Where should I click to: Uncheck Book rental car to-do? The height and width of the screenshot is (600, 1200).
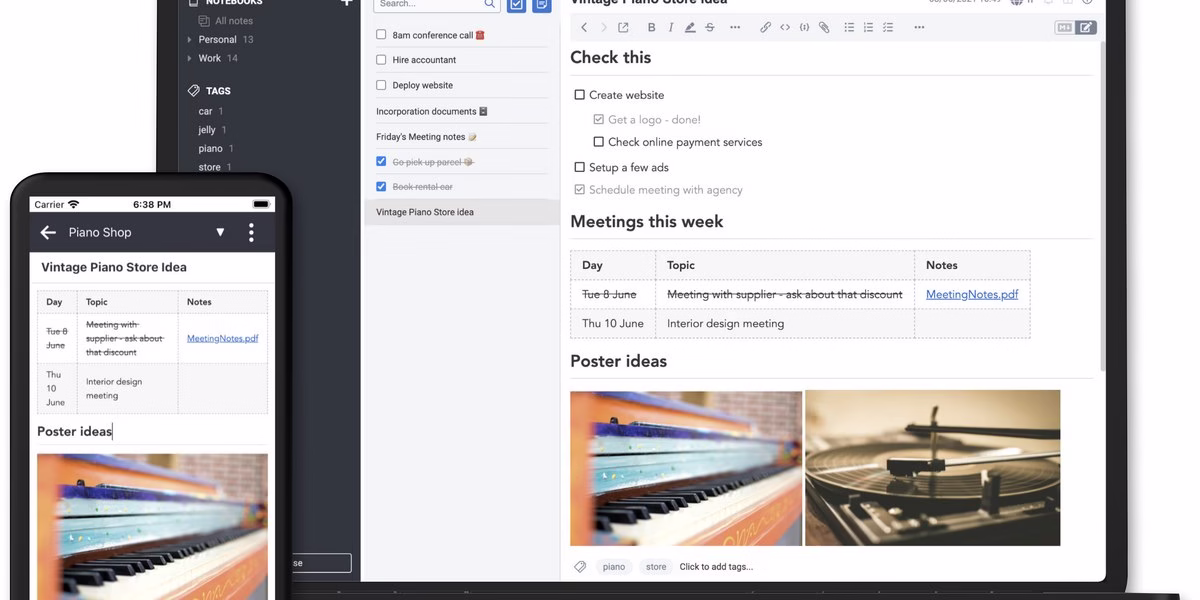[x=381, y=187]
